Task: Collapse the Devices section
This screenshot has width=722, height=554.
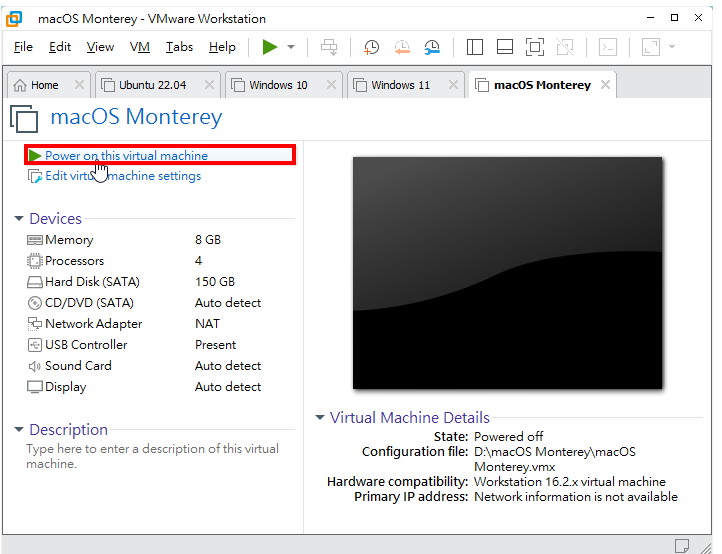Action: [18, 218]
